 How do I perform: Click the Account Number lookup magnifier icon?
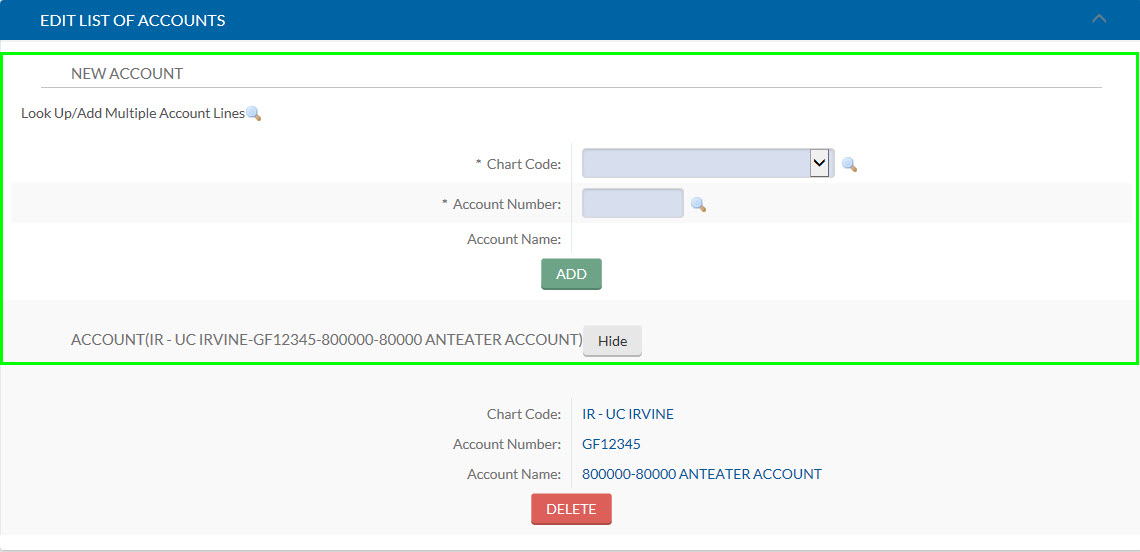(698, 205)
